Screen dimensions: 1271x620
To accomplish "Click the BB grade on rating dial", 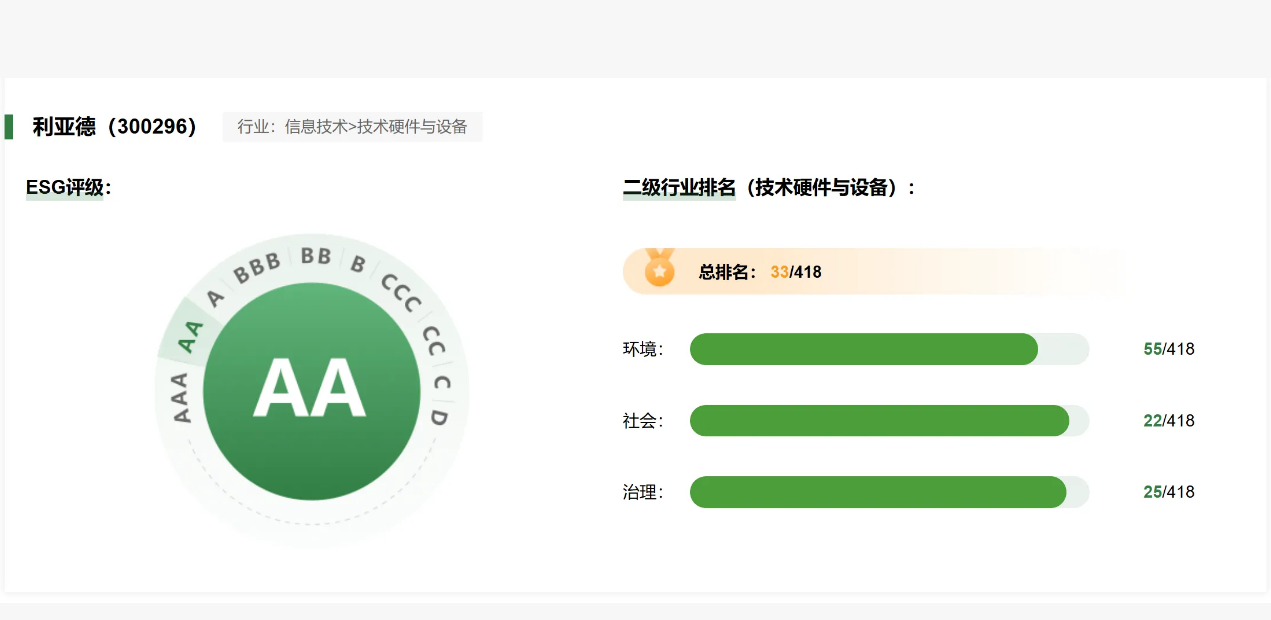I will tap(316, 256).
